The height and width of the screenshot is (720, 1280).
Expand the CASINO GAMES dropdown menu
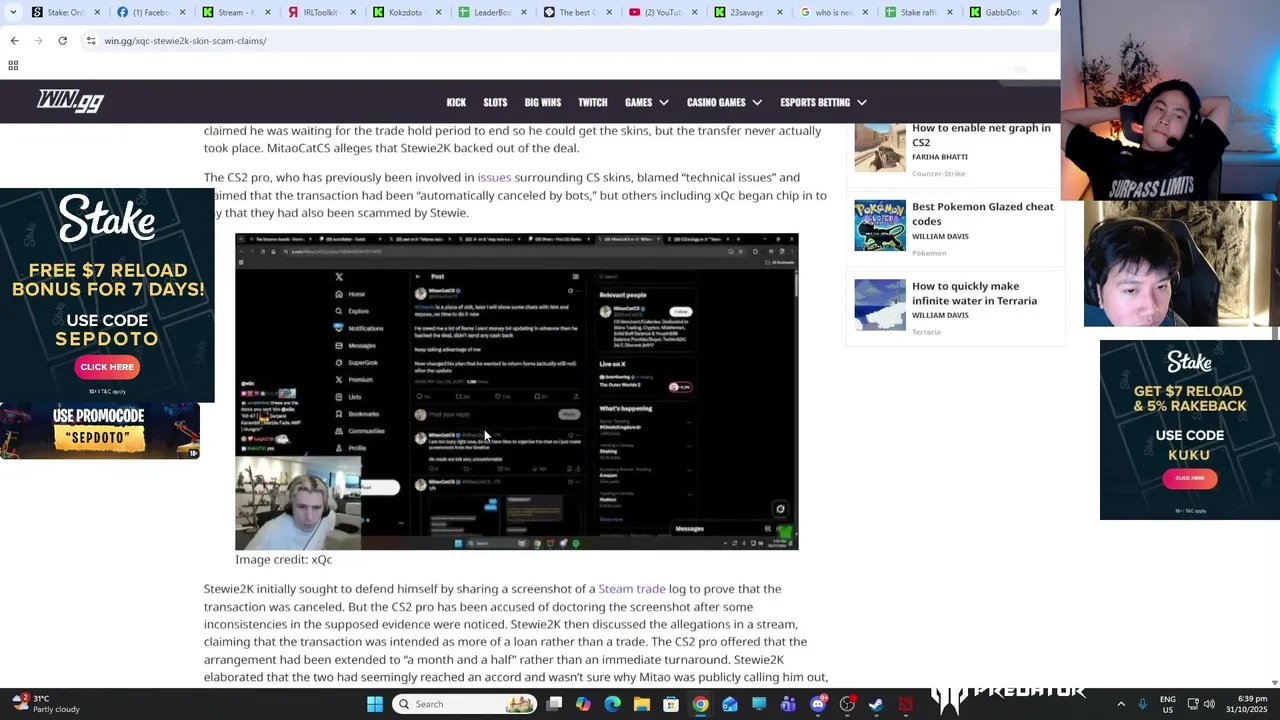coord(724,102)
